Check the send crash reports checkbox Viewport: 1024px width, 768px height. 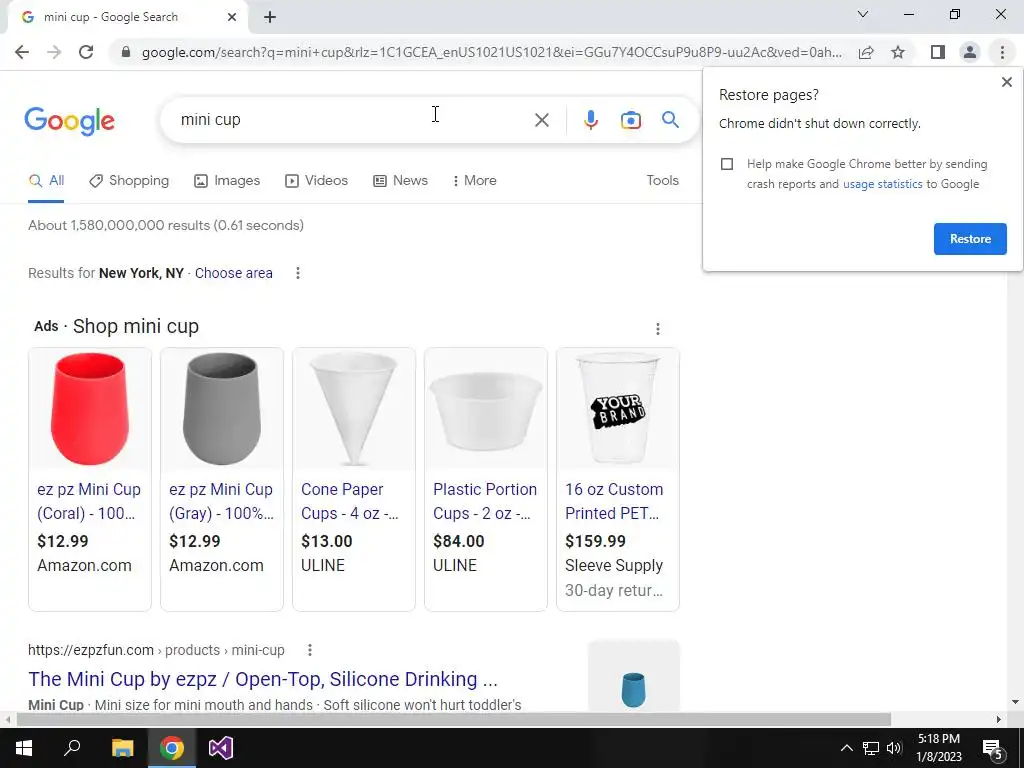[727, 164]
